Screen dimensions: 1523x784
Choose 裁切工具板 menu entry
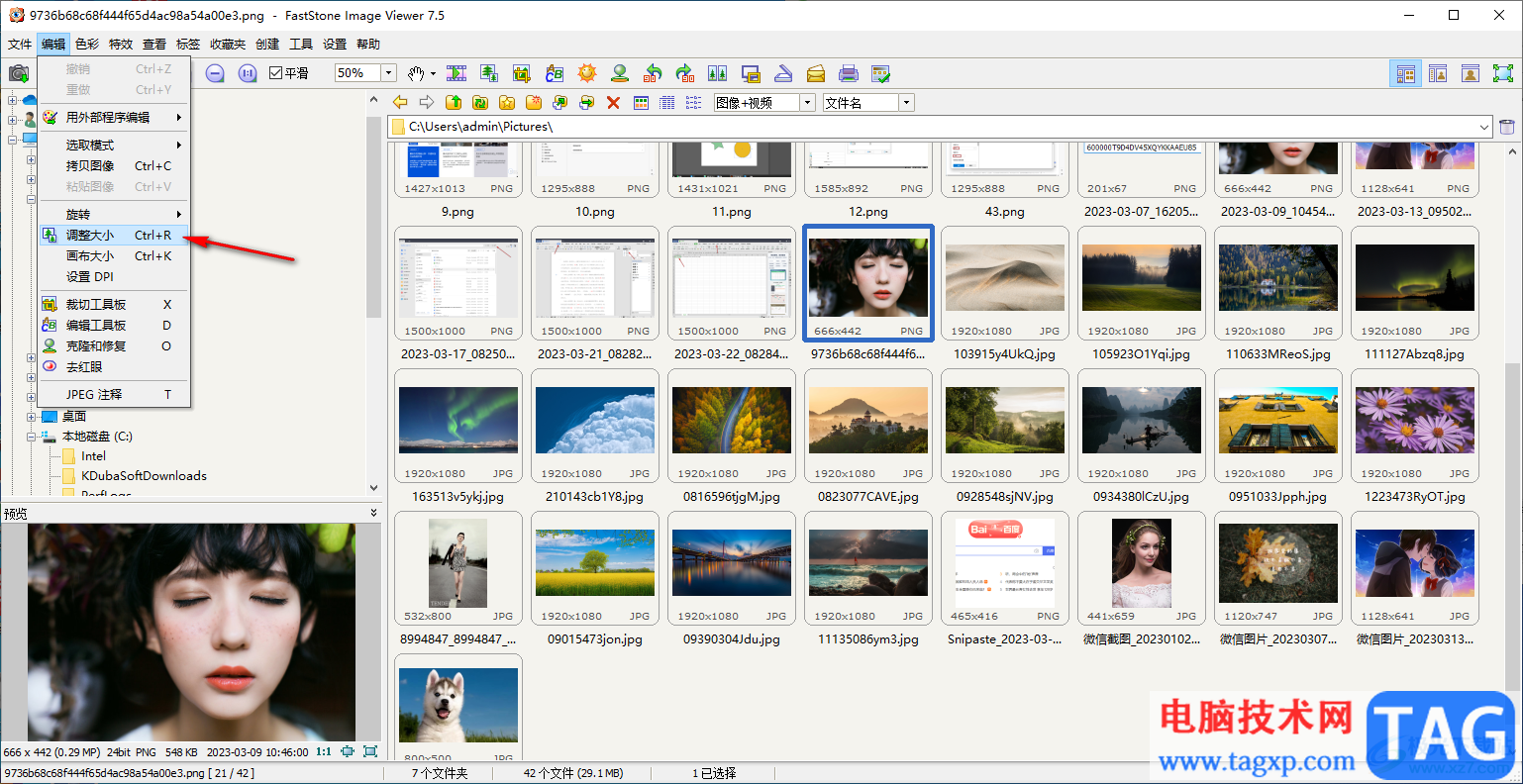click(114, 305)
